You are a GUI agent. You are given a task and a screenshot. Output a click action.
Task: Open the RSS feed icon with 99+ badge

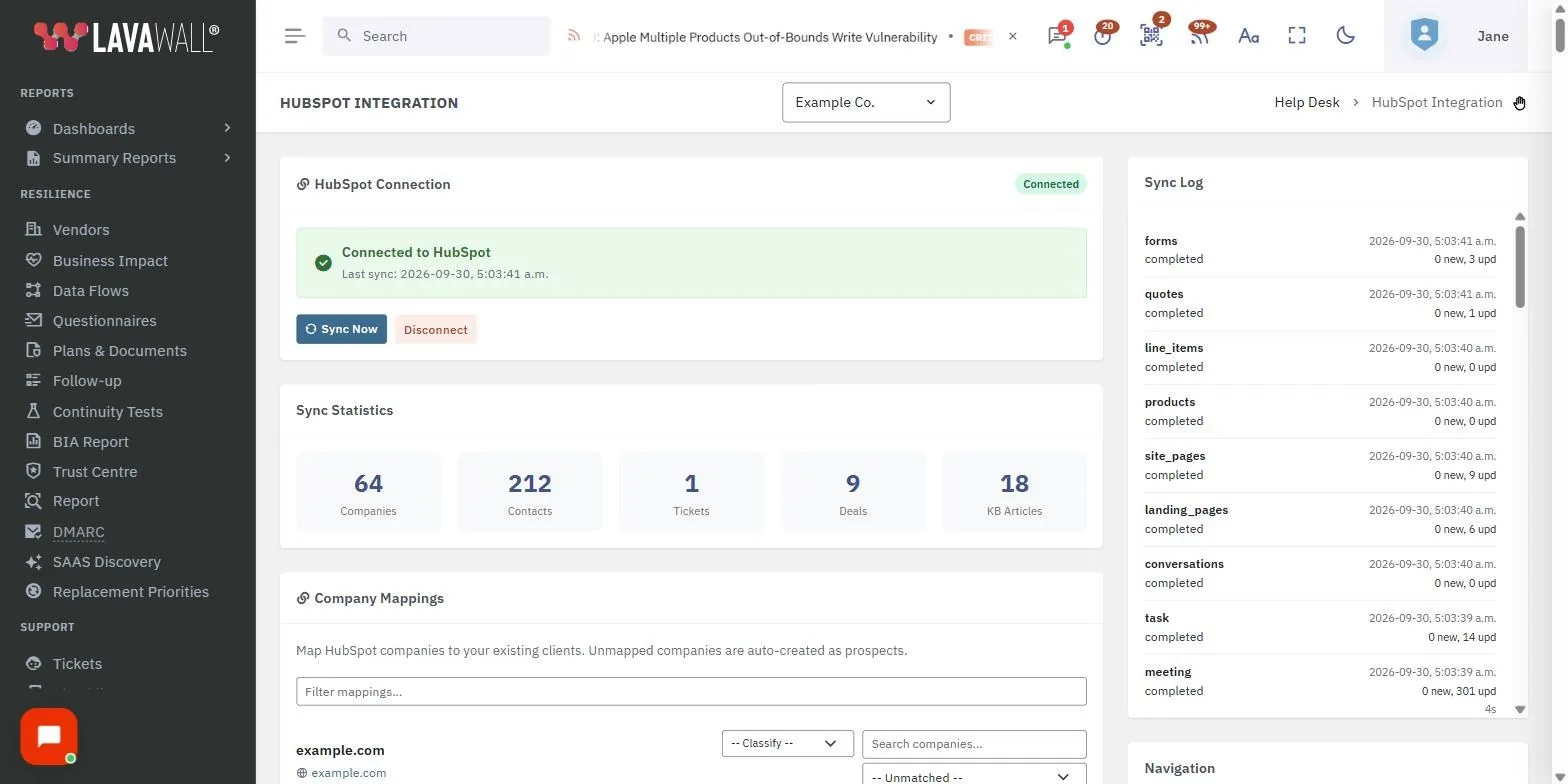(1199, 36)
